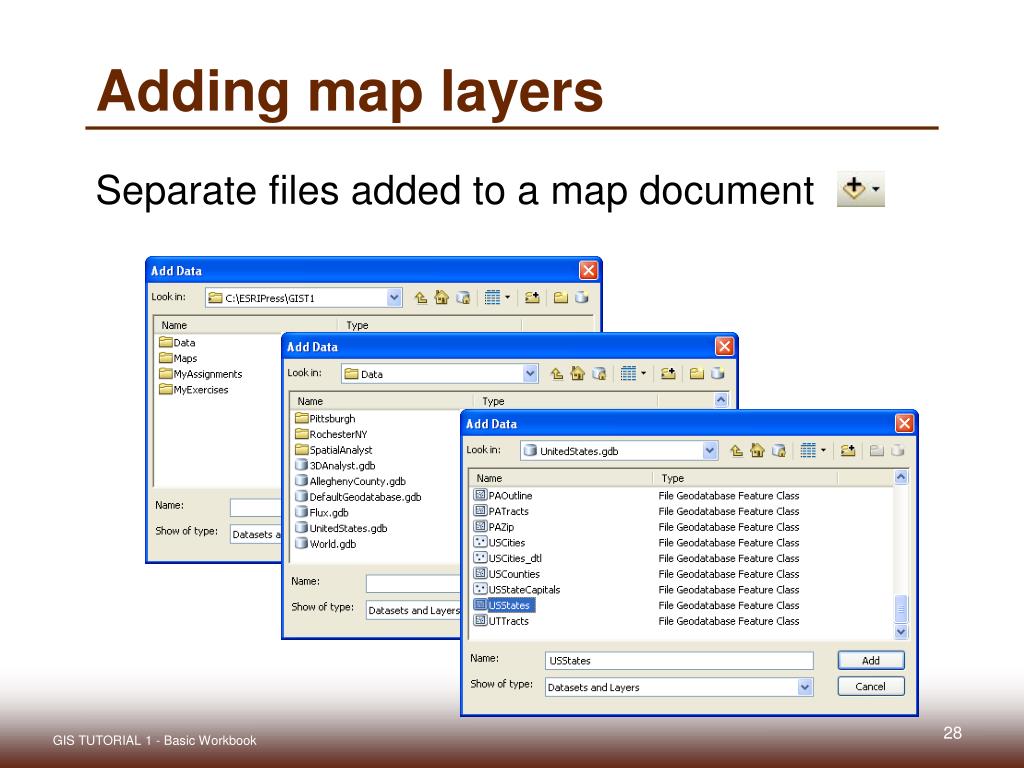The width and height of the screenshot is (1024, 768).
Task: Click the Name field containing USStates
Action: click(x=679, y=660)
